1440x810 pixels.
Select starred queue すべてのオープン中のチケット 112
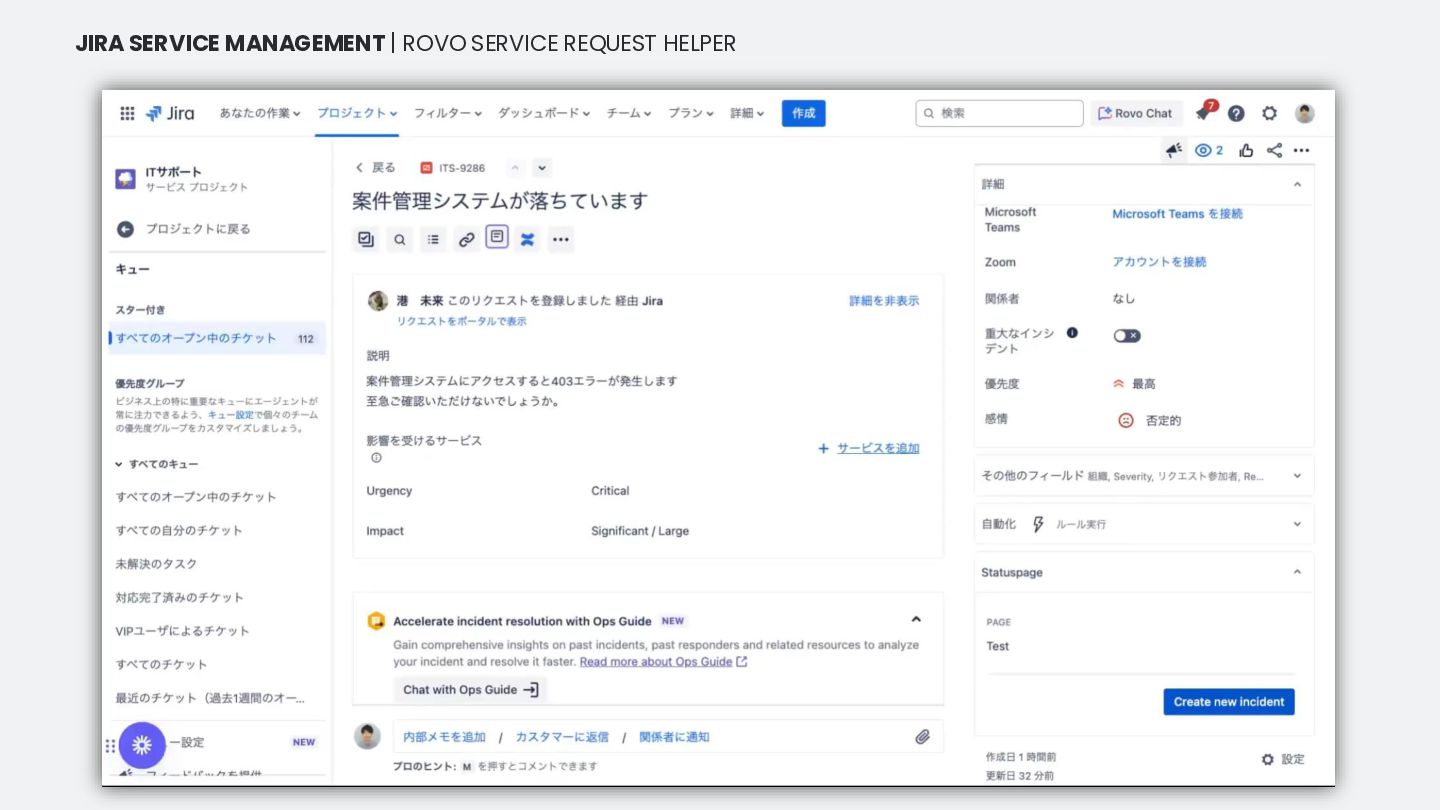217,338
